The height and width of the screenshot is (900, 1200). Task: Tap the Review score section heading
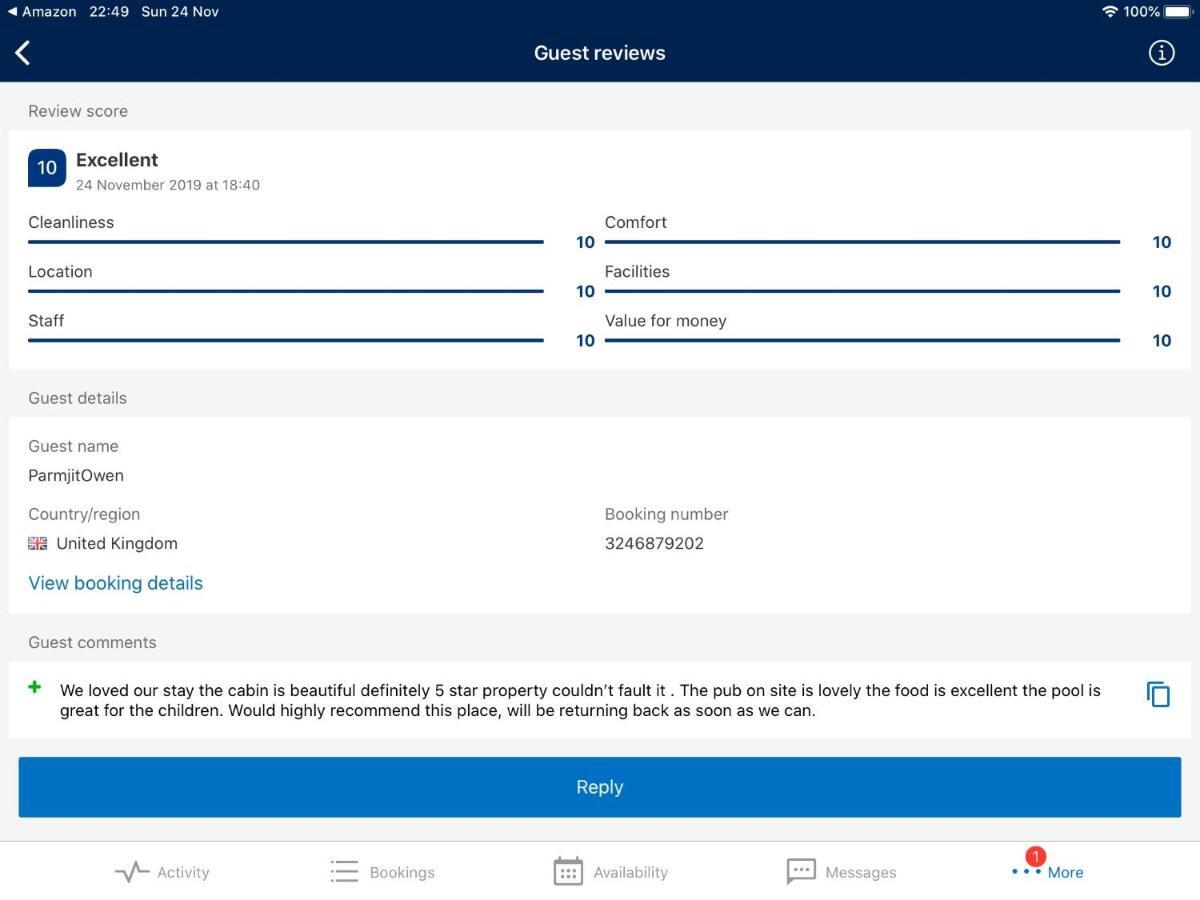[x=78, y=111]
